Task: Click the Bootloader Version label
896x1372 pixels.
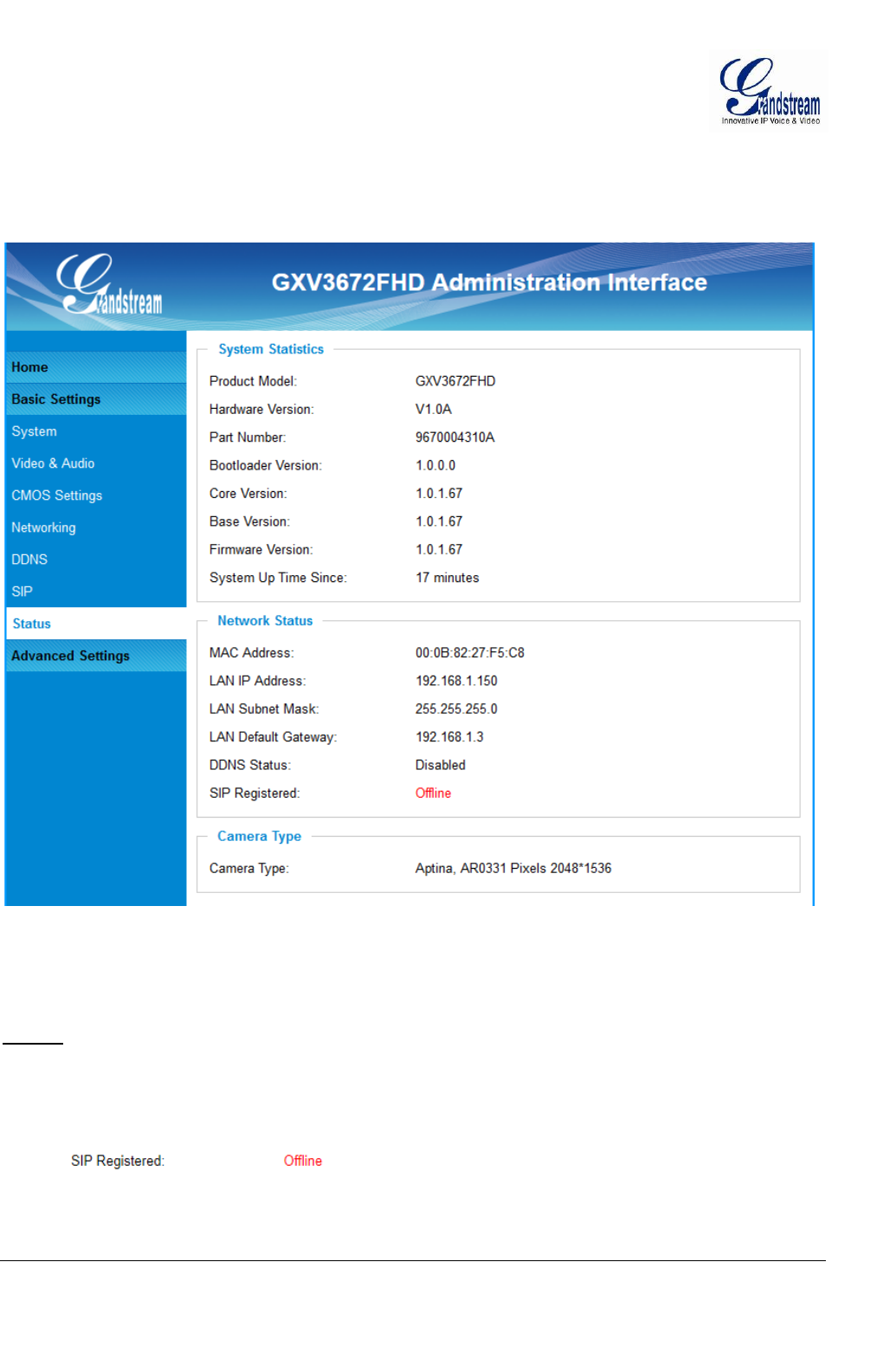Action: point(266,465)
